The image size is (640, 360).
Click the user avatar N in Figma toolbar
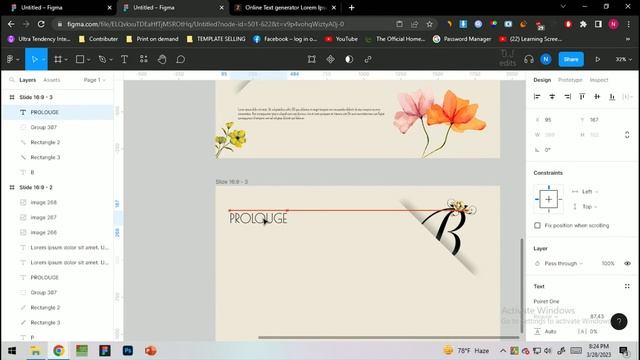[546, 60]
